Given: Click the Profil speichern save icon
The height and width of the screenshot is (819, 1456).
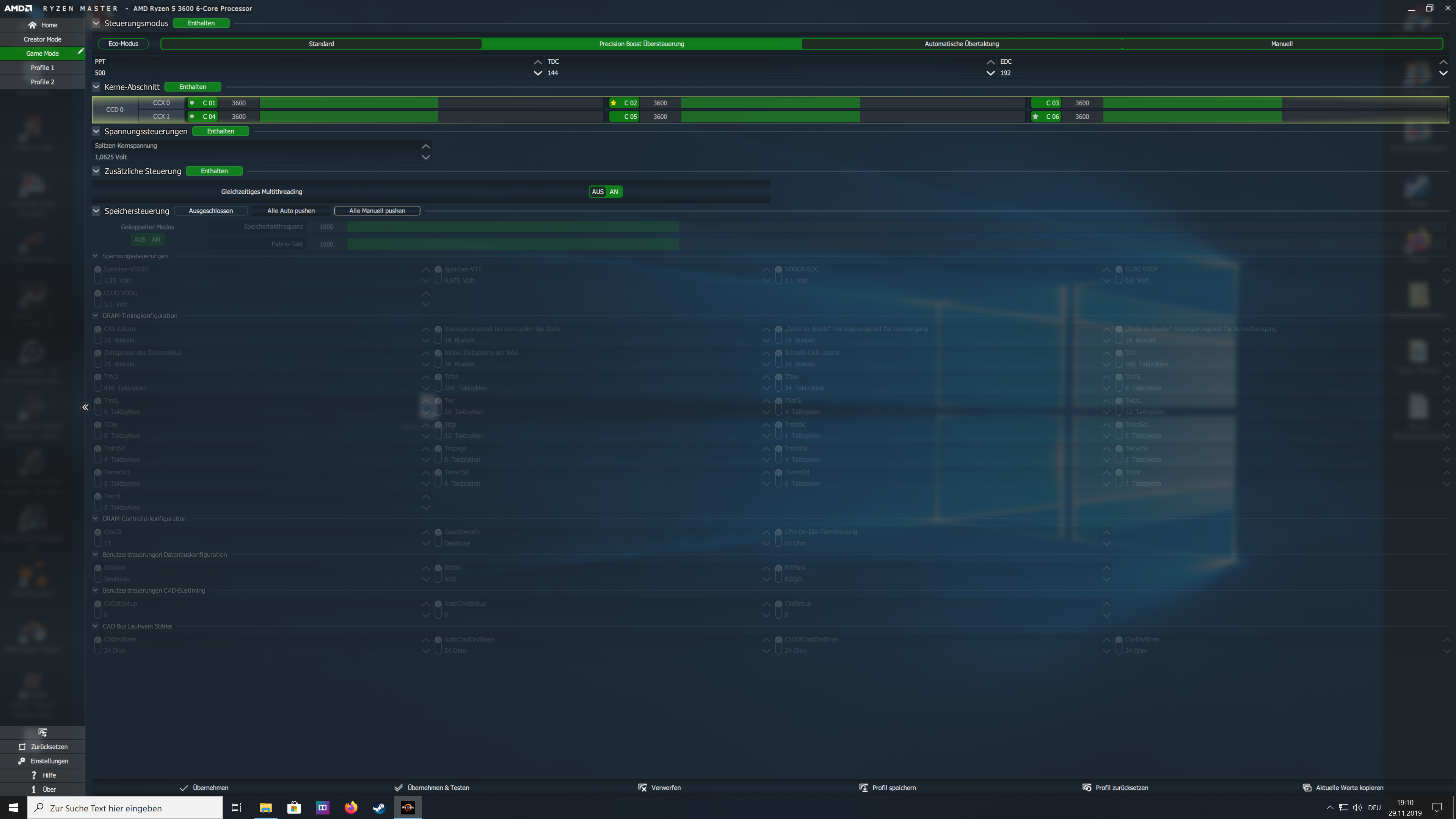Looking at the screenshot, I should click(x=863, y=788).
